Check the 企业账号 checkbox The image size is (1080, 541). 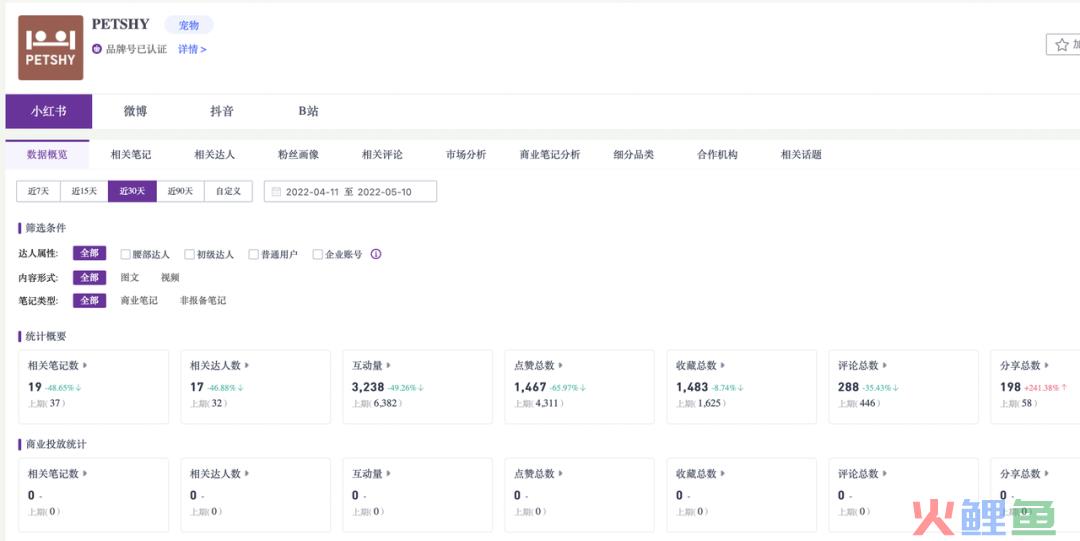[318, 254]
